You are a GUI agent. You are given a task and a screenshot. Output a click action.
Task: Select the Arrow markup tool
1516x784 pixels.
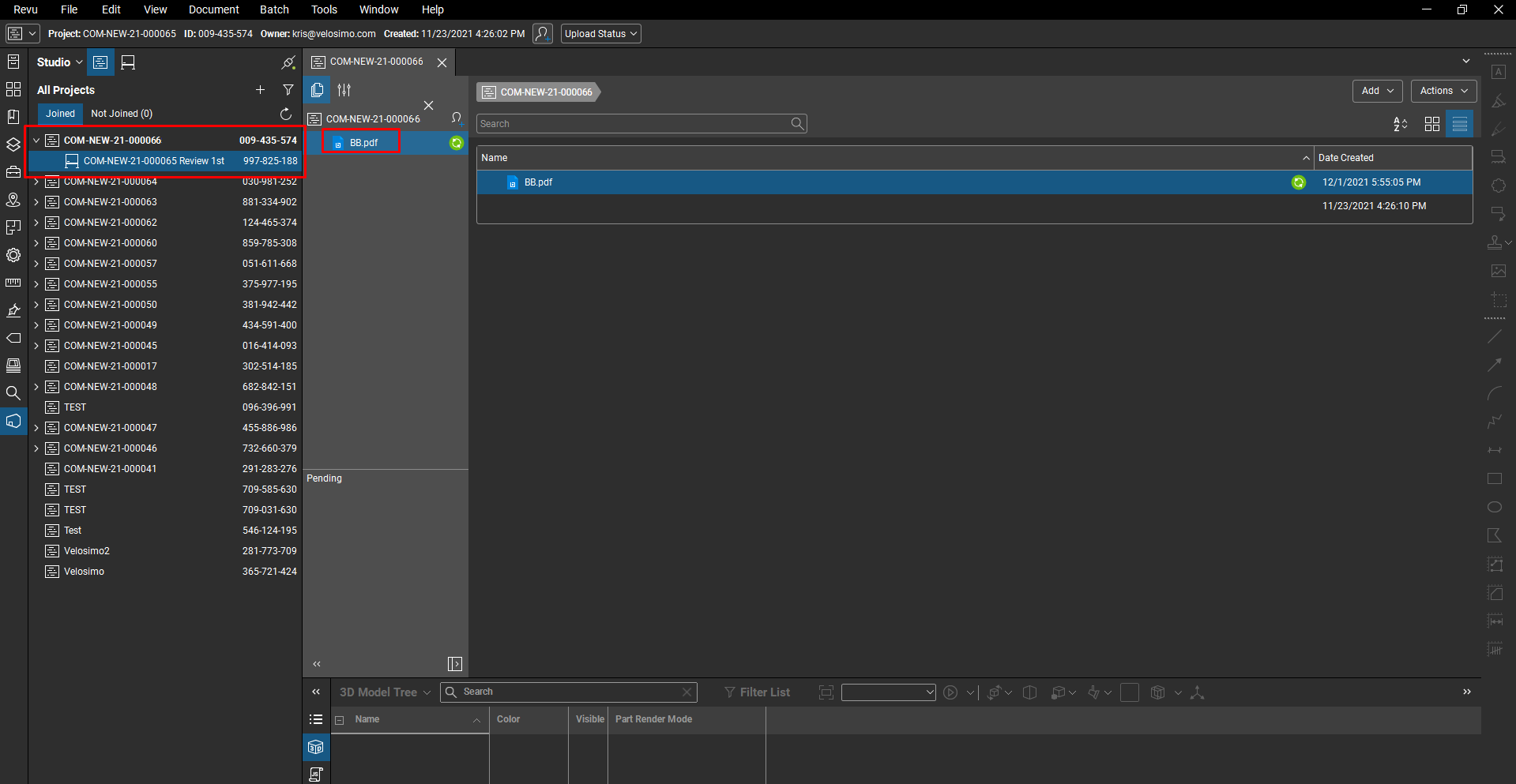pyautogui.click(x=1495, y=365)
